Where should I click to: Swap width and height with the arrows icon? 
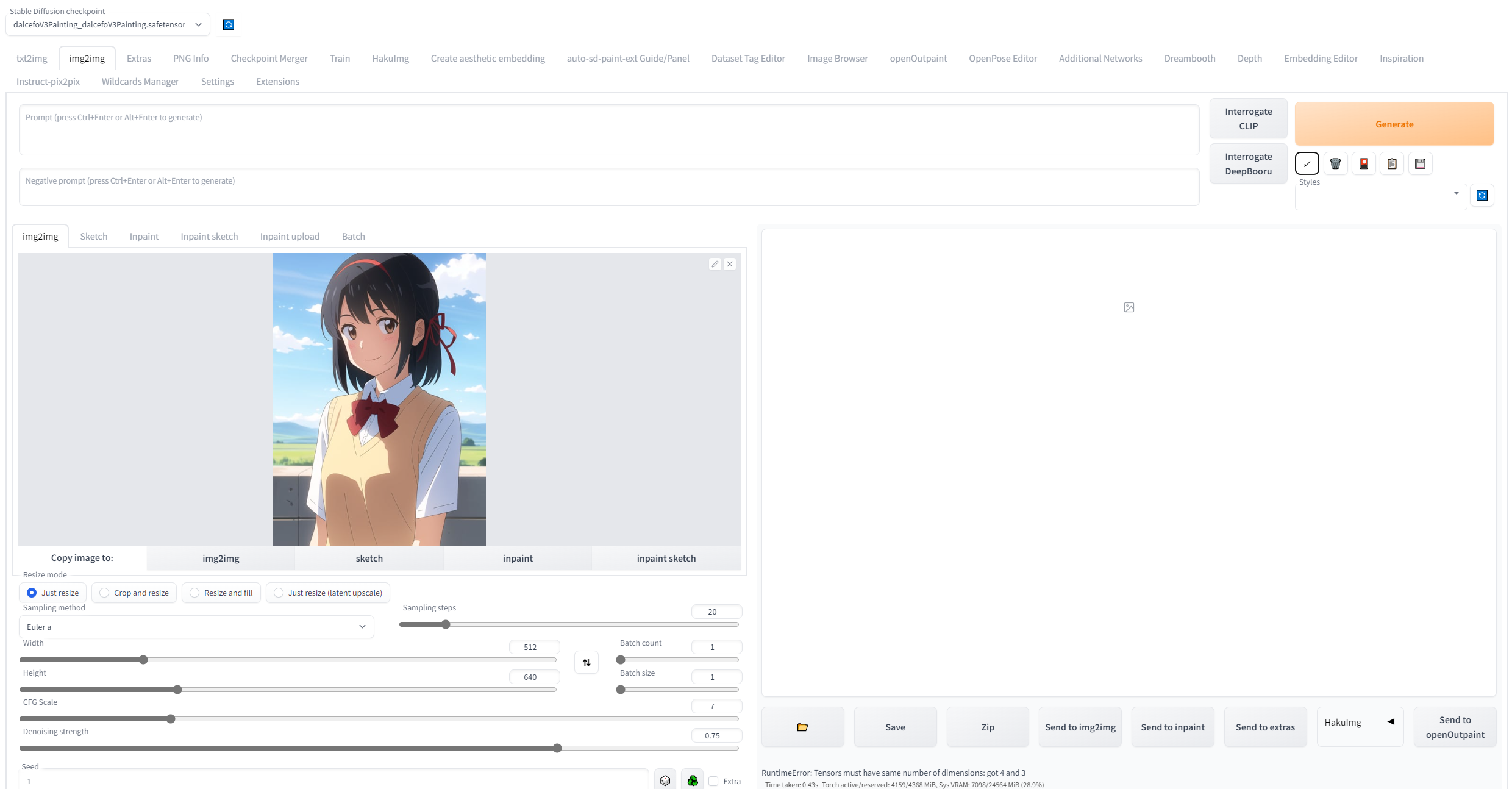pos(586,662)
